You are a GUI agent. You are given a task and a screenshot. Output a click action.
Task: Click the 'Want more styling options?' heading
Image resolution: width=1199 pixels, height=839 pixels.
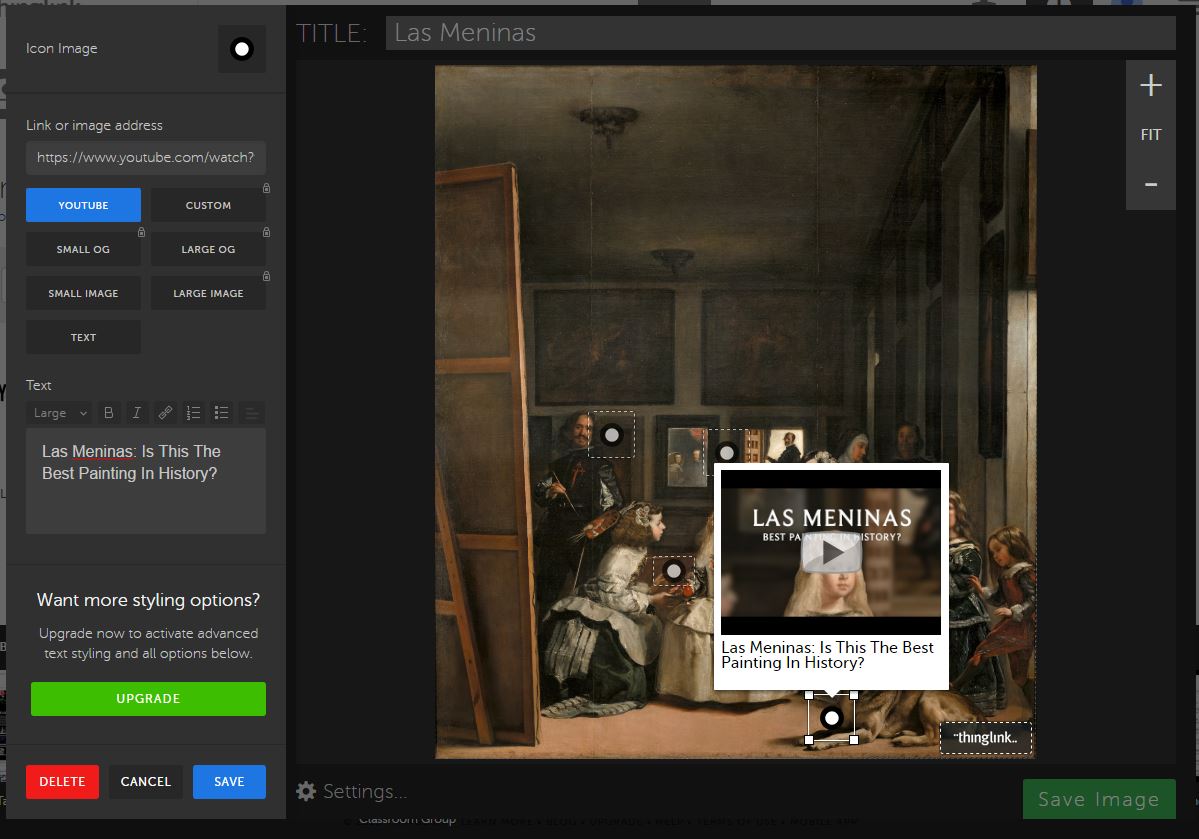click(x=148, y=600)
